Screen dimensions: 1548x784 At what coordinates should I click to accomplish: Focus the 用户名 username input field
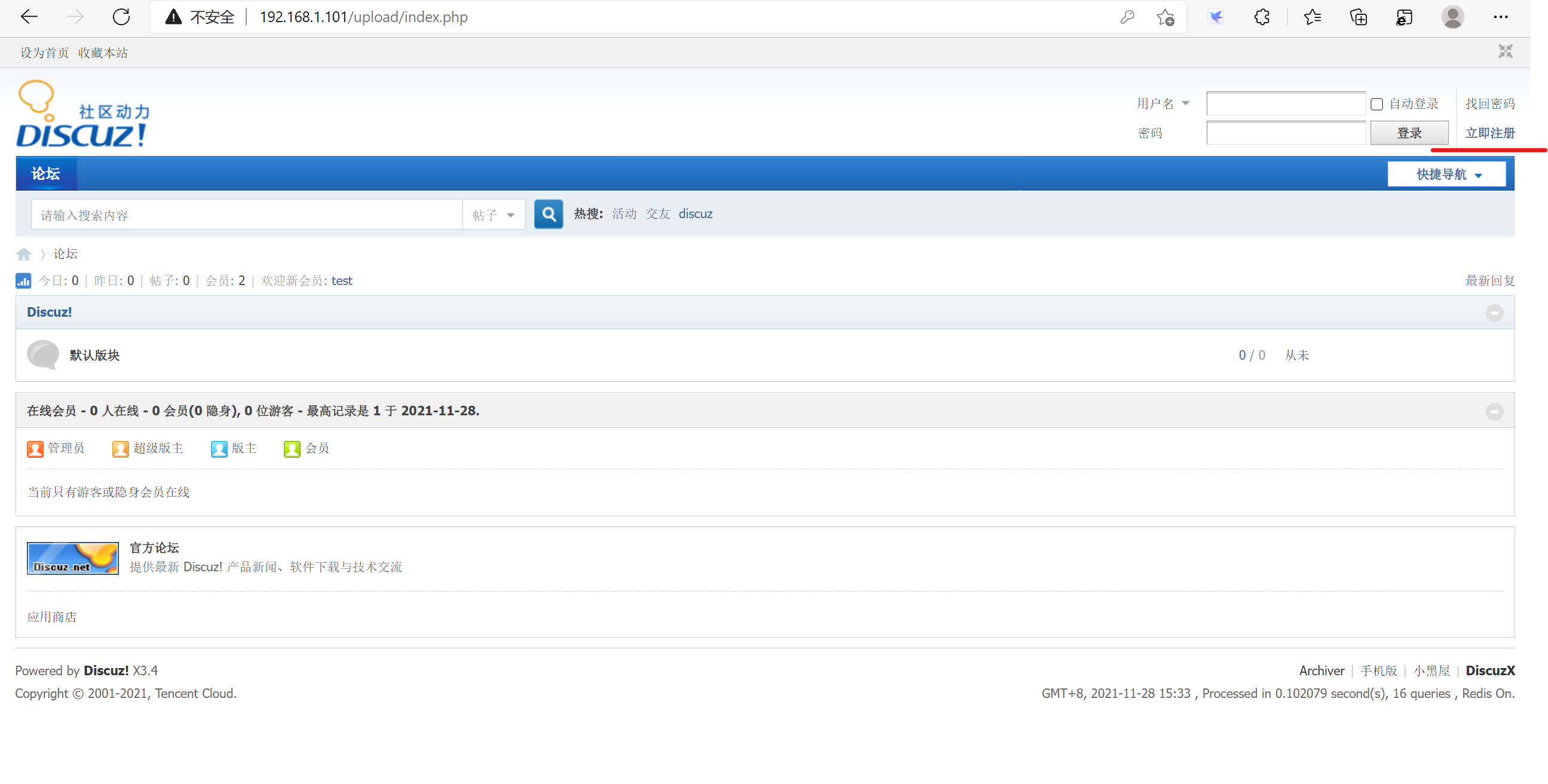point(1286,103)
